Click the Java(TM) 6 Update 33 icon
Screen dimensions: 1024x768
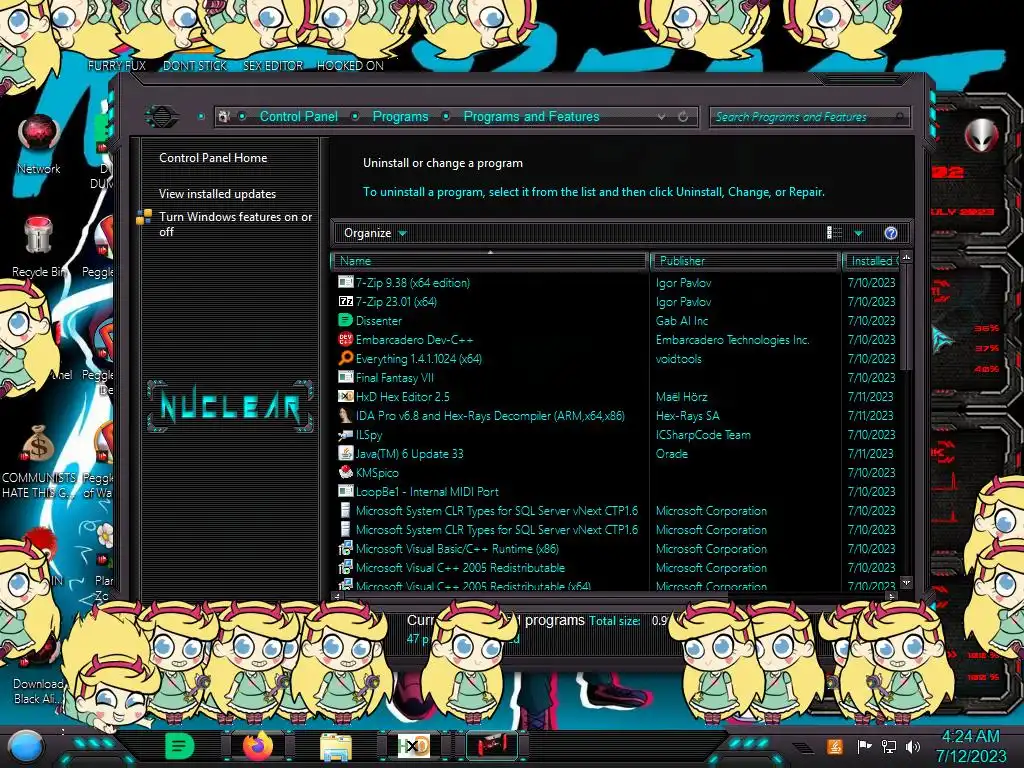(345, 453)
